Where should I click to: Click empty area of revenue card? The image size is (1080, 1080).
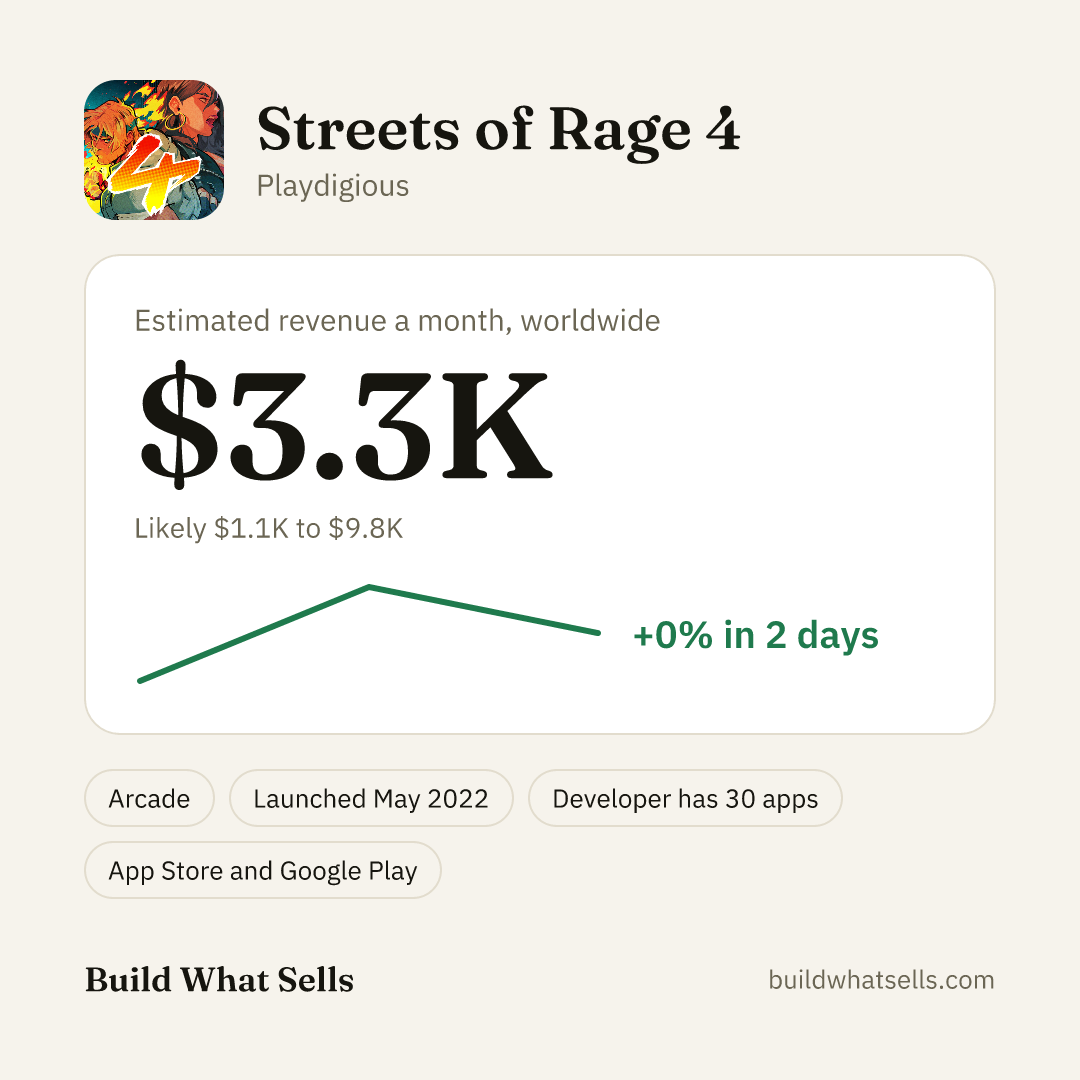pyautogui.click(x=792, y=427)
